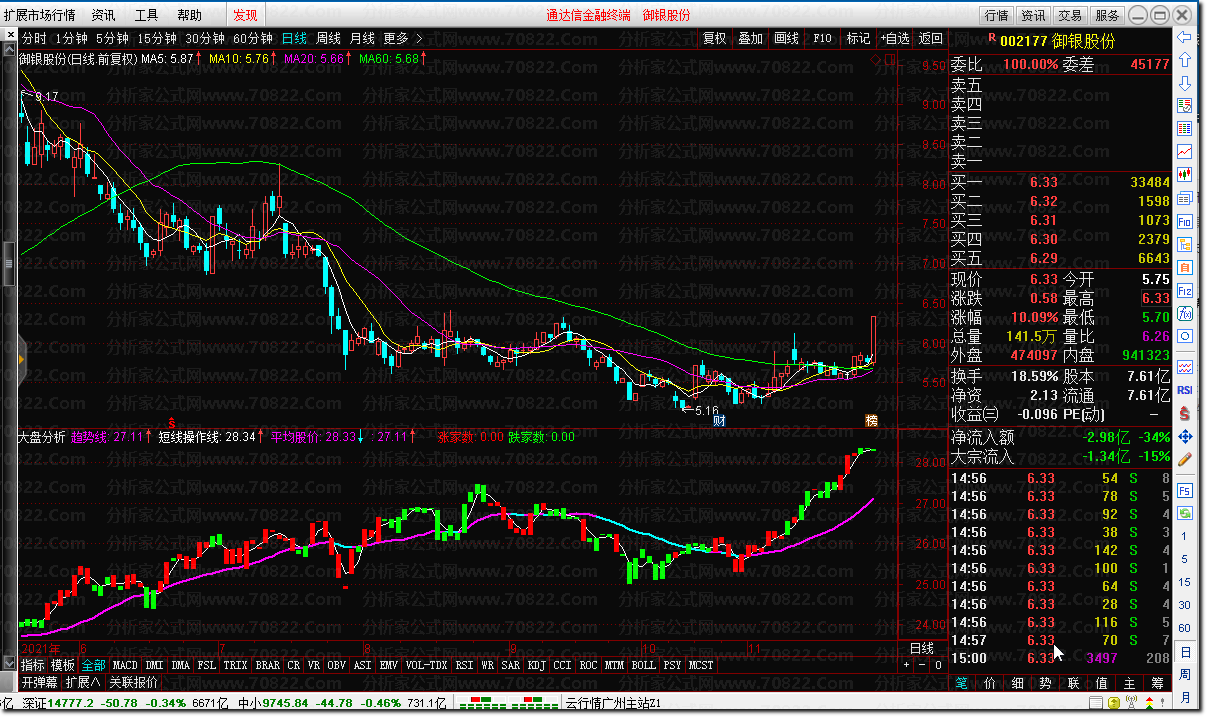Switch chart period to 1分钟
The image size is (1208, 717).
[x=72, y=38]
